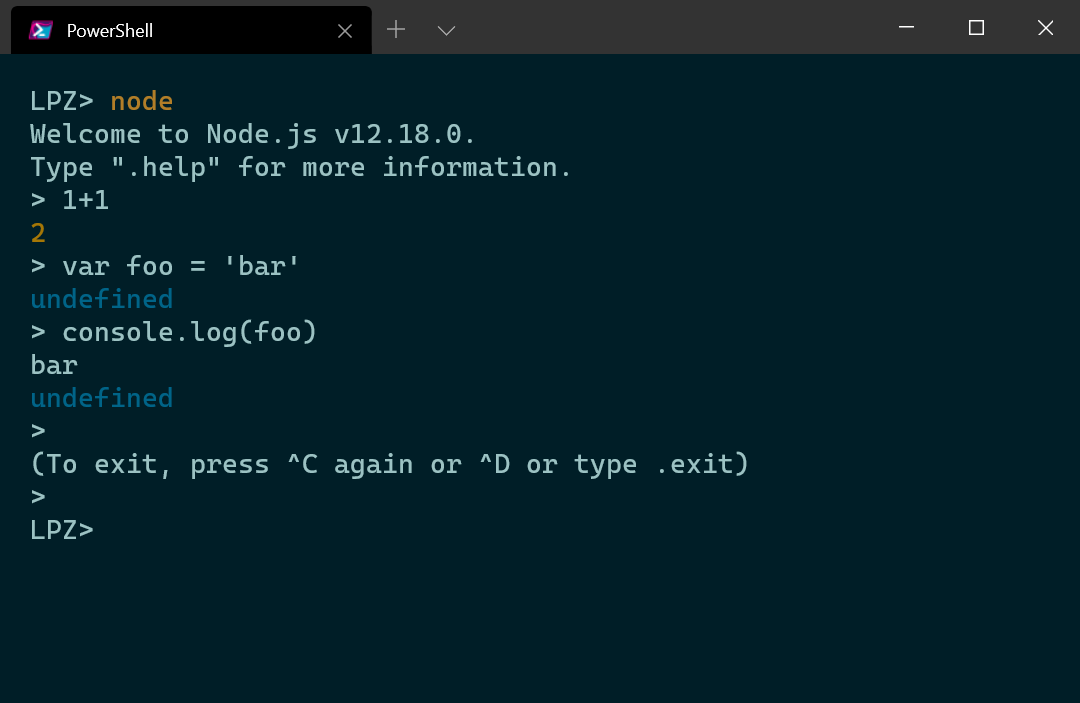Click the 'bar' output line
Screen dimensions: 1080x703
coord(54,366)
